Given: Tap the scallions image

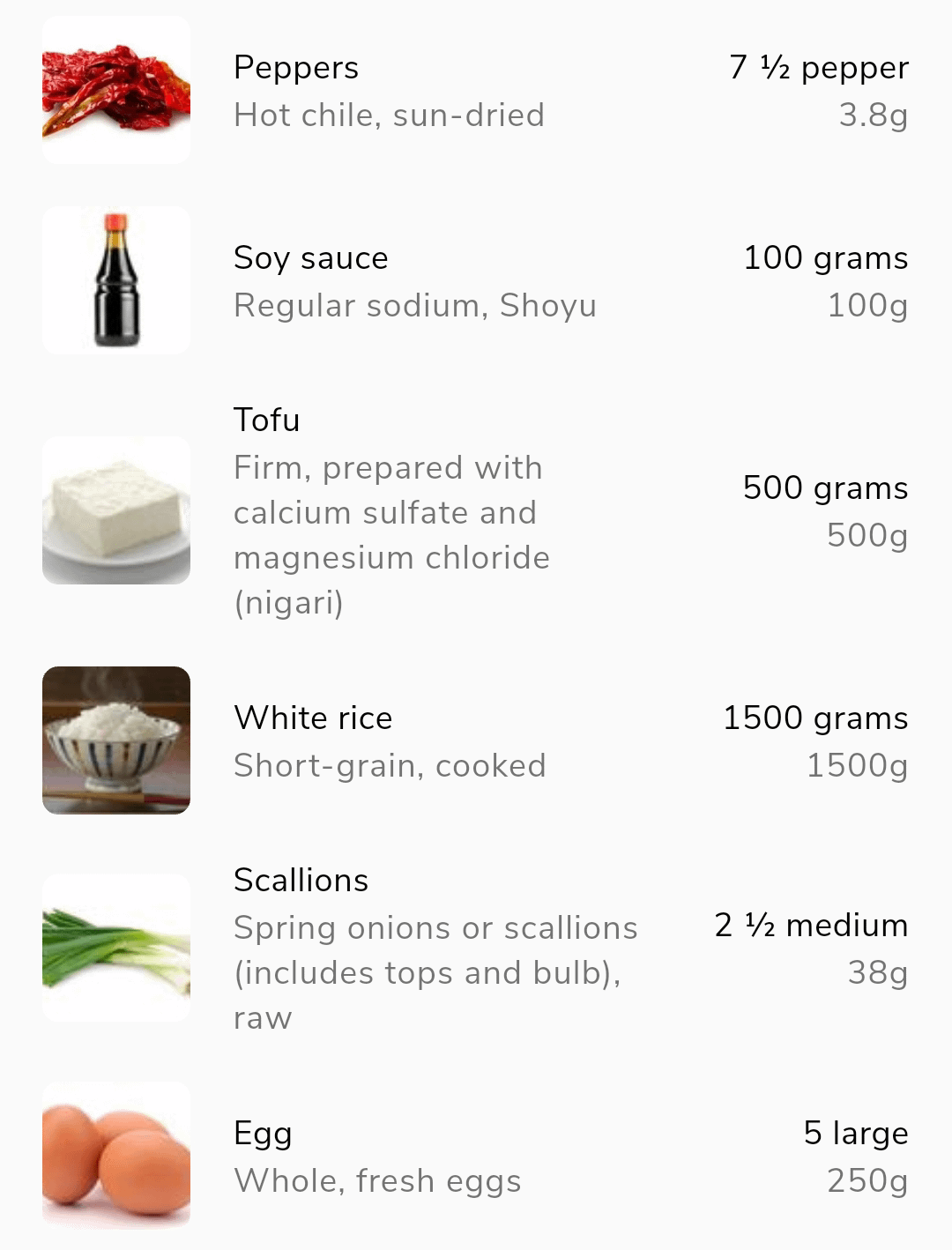Looking at the screenshot, I should [116, 948].
